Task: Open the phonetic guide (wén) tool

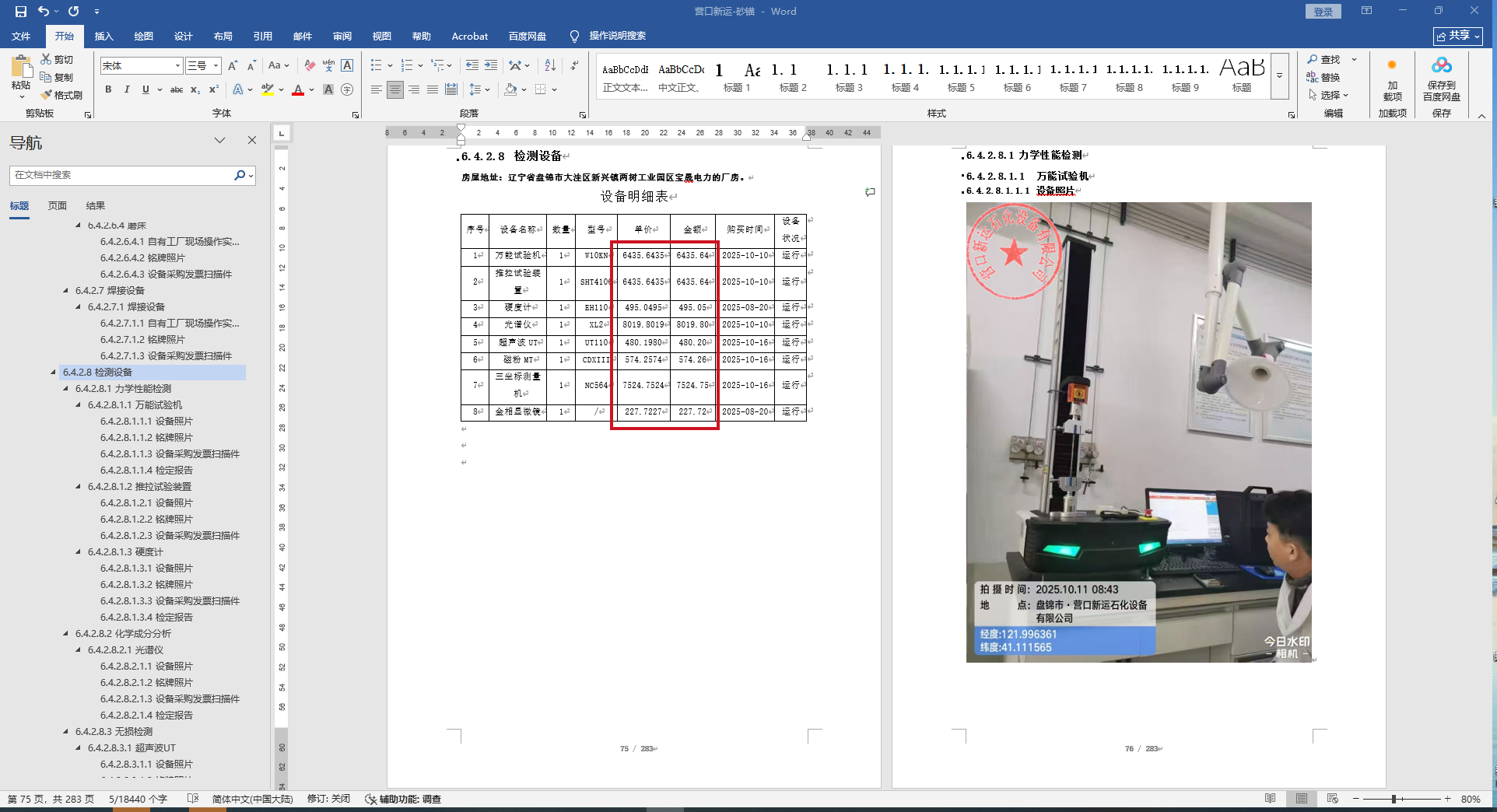Action: pos(328,66)
